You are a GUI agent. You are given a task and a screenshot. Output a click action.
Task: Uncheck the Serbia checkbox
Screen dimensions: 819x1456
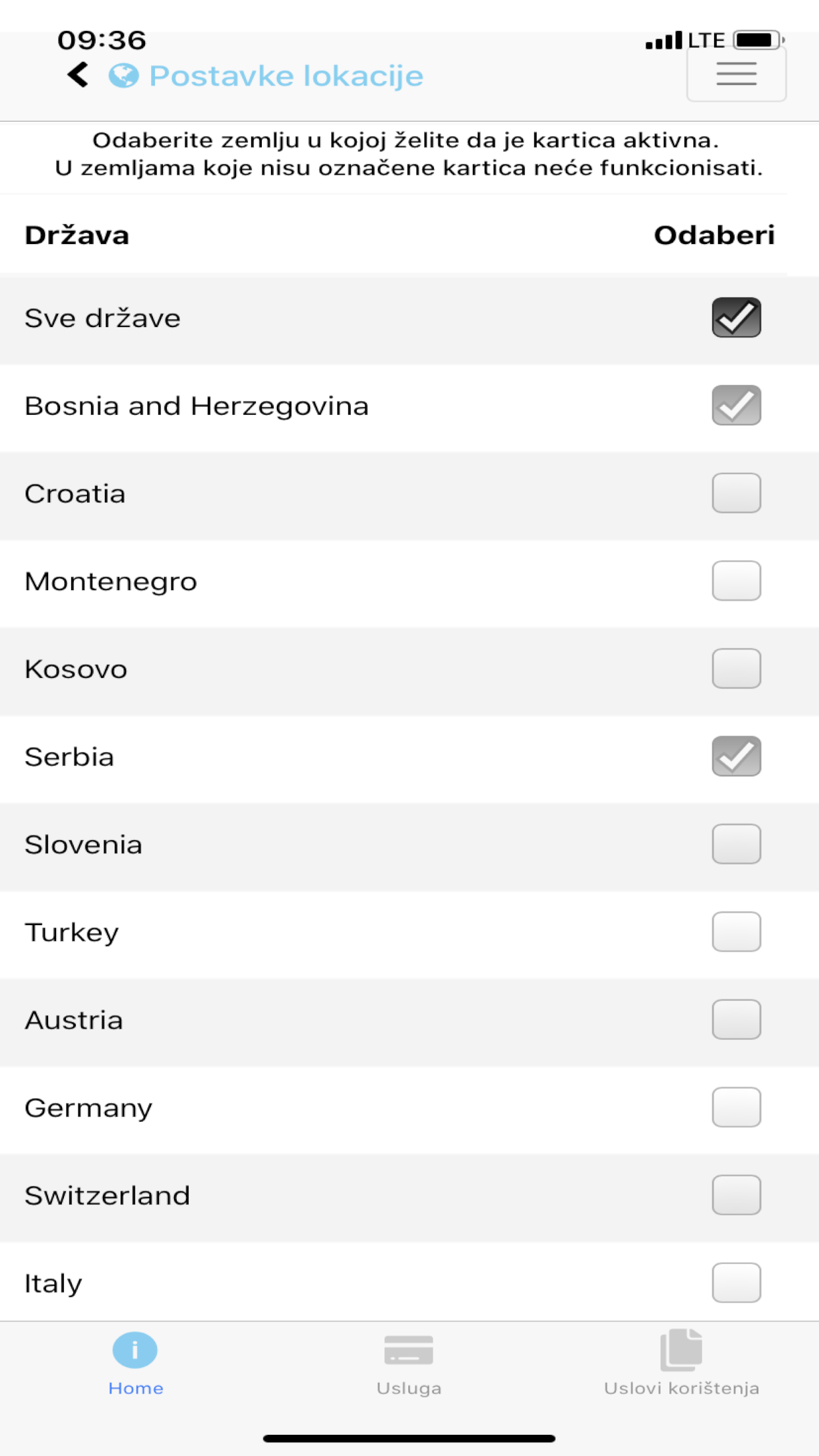point(736,756)
